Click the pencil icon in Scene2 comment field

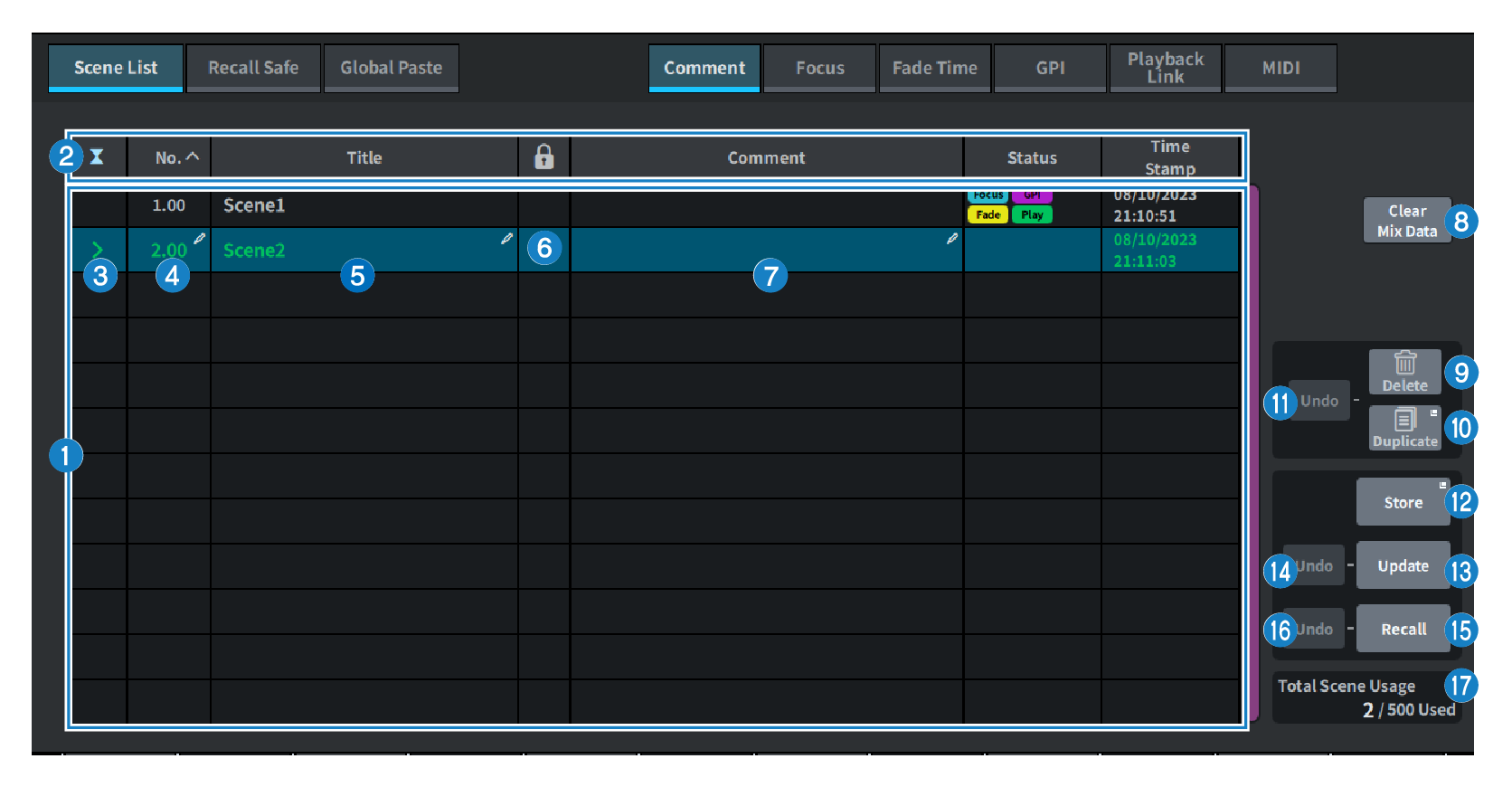[951, 239]
